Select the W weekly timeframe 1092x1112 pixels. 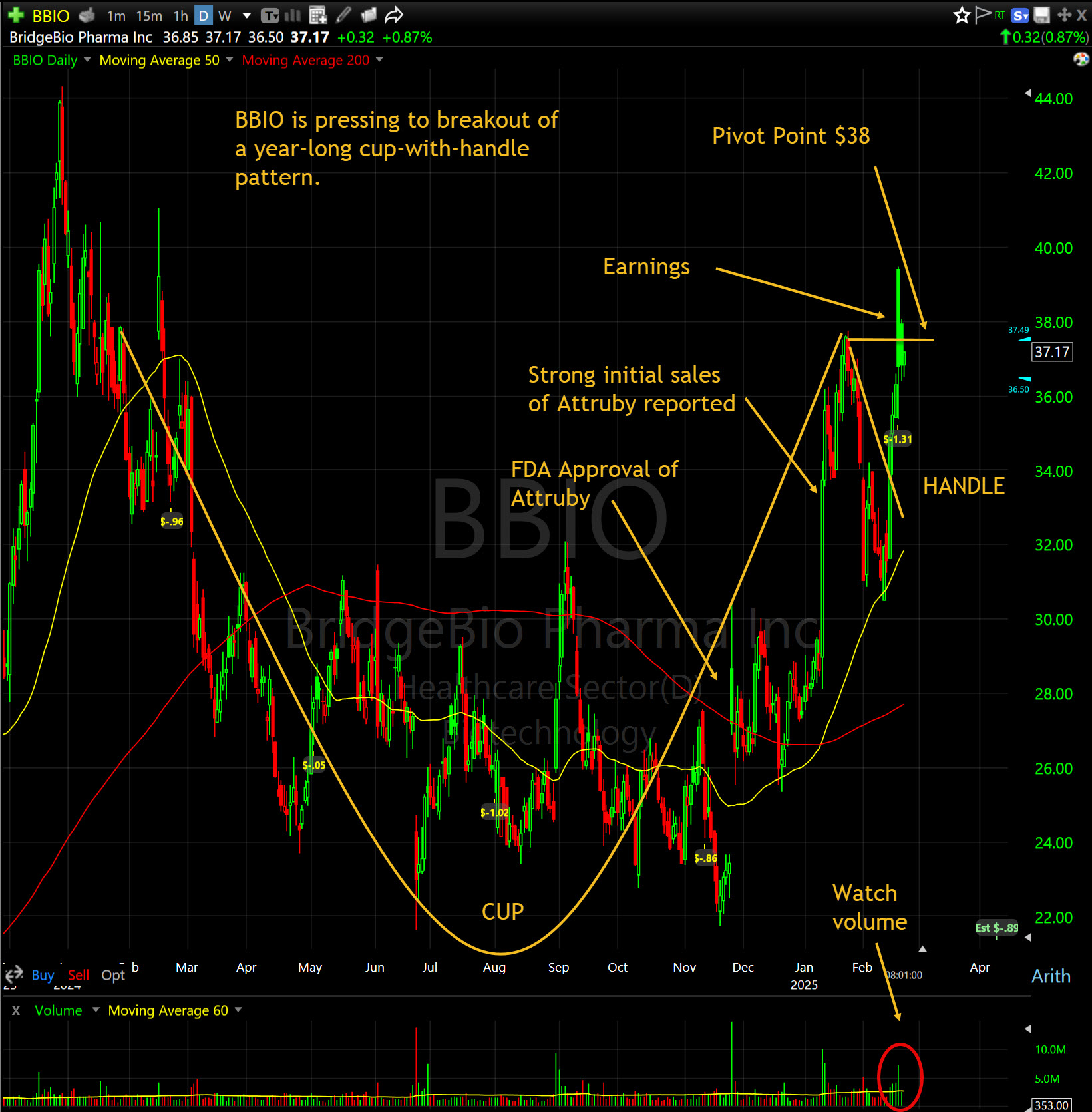click(225, 16)
